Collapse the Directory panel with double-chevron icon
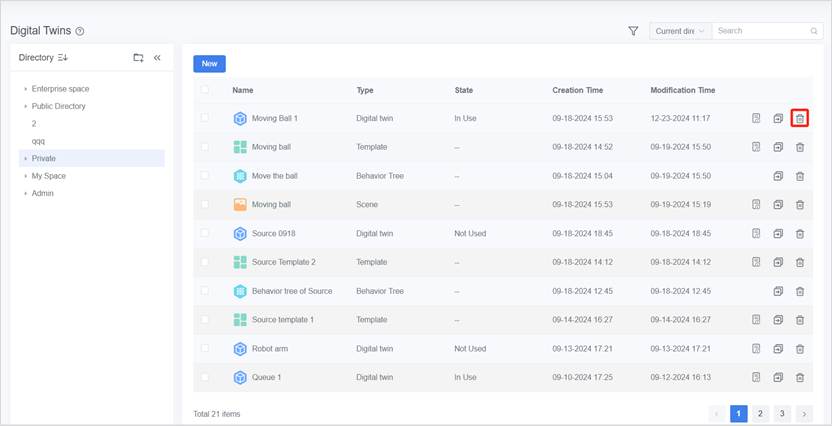Screen dimensions: 832x426 click(x=157, y=58)
